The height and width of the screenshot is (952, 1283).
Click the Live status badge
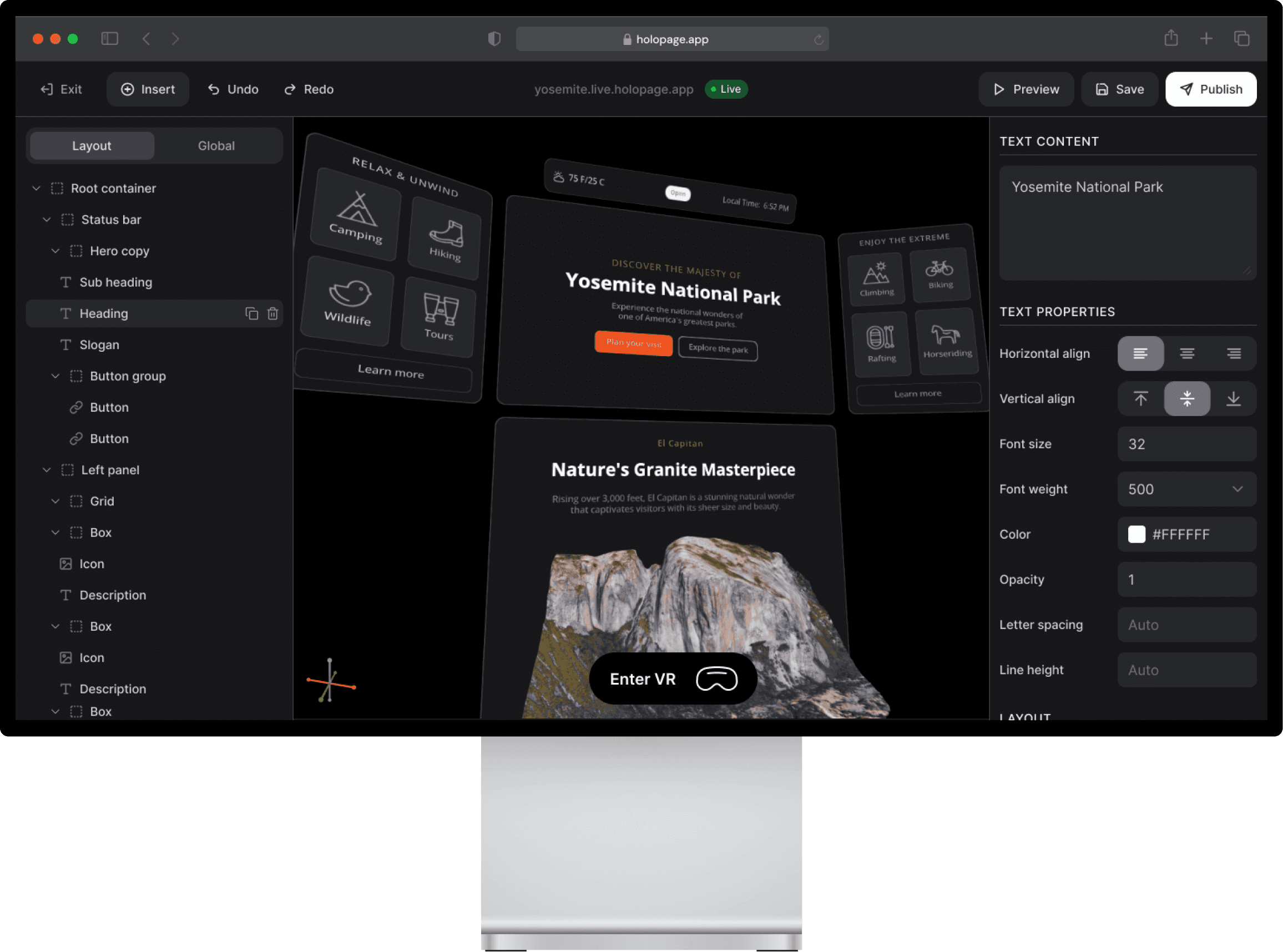(726, 89)
